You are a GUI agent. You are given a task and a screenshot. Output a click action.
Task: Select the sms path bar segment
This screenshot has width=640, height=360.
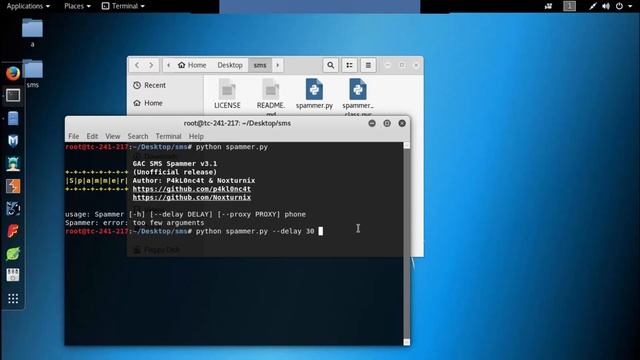pos(260,65)
